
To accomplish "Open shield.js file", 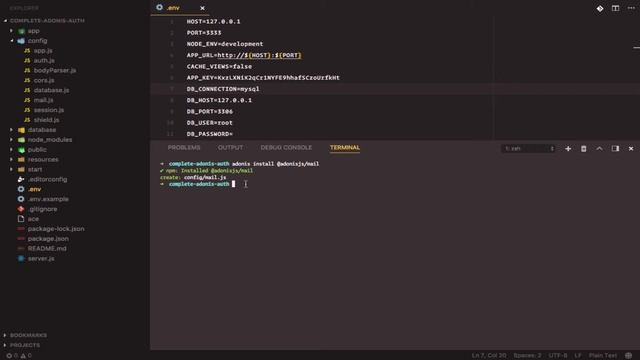I will click(x=46, y=120).
